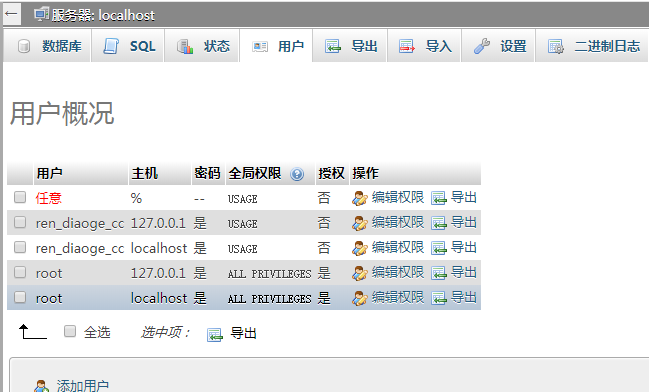Click the back arrow collapse button
This screenshot has width=649, height=392.
coord(11,14)
